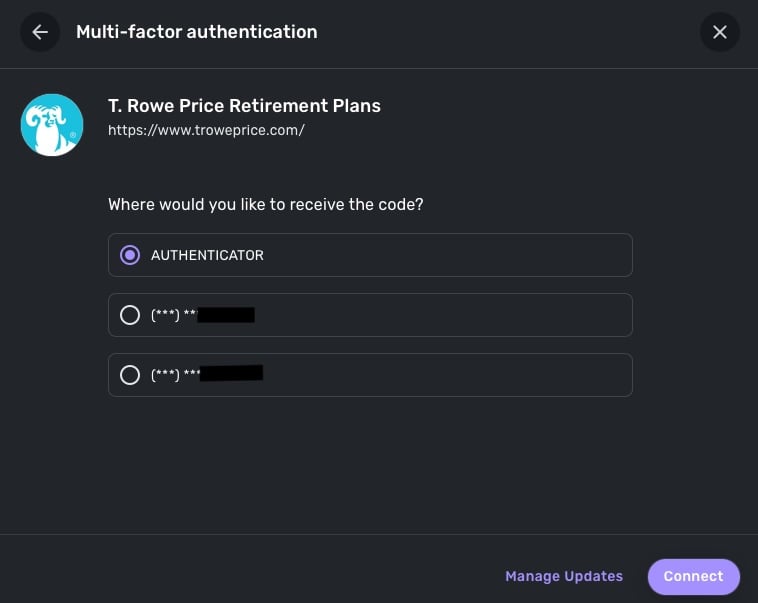Click the T. Rowe Price Retirement Plans heading
The height and width of the screenshot is (603, 758).
click(244, 105)
